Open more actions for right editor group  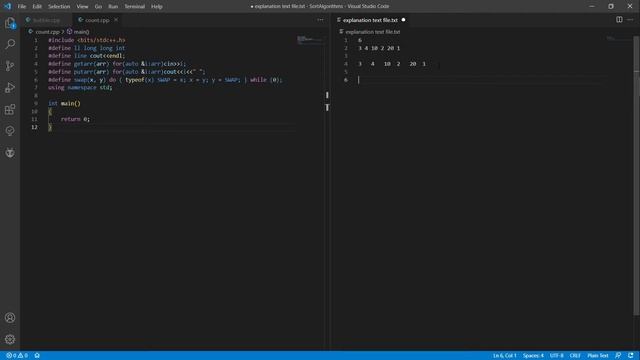(x=630, y=20)
